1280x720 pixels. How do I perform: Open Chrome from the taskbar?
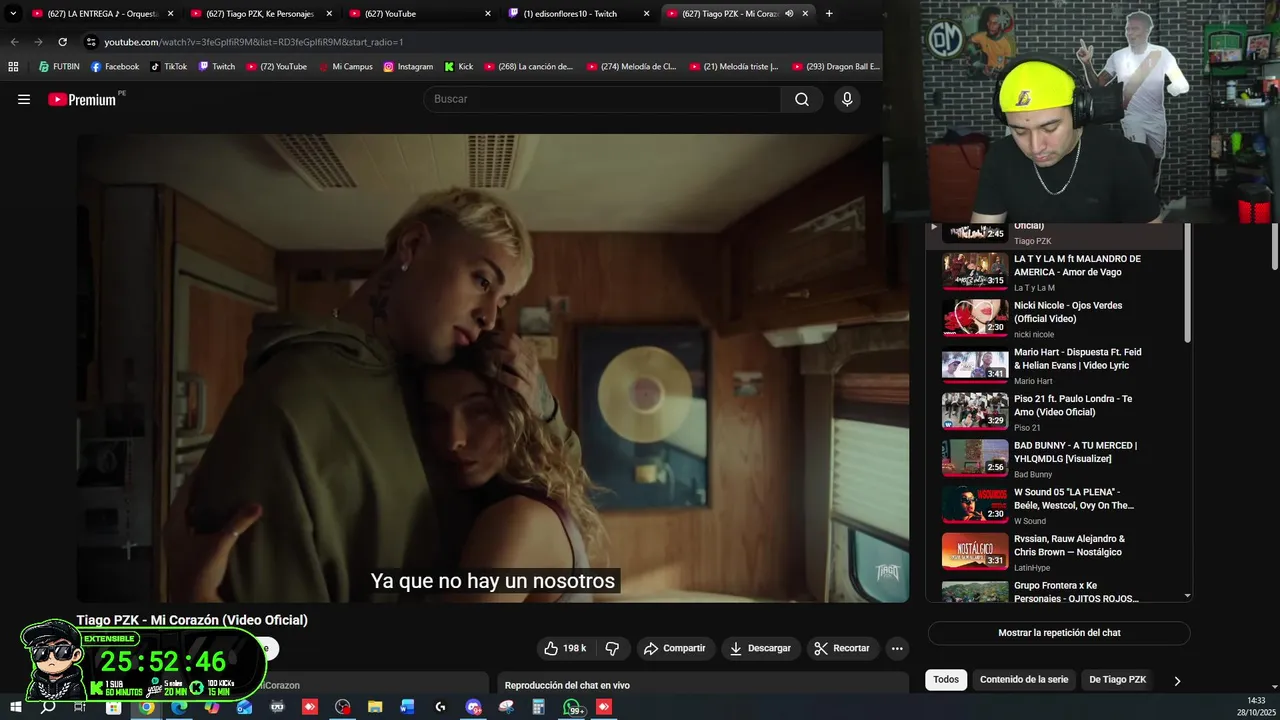point(146,707)
